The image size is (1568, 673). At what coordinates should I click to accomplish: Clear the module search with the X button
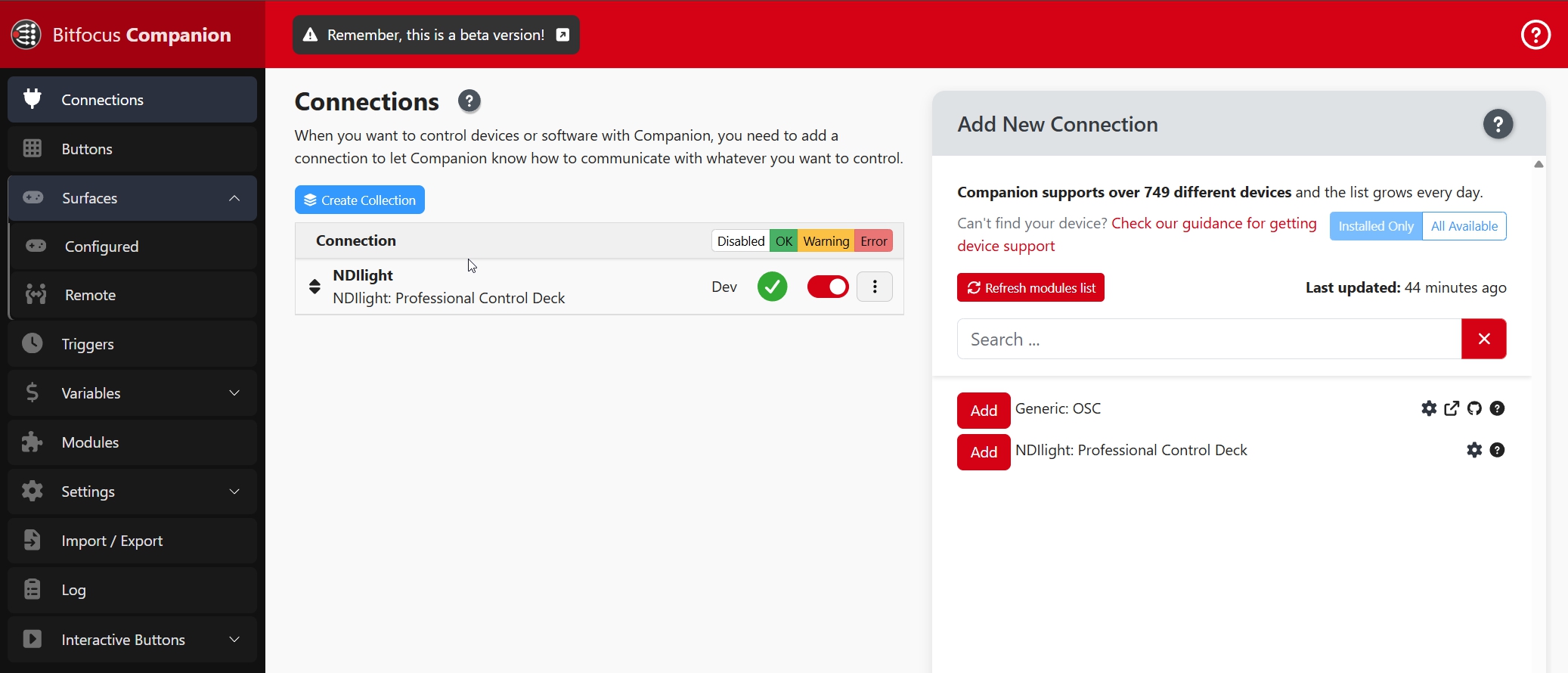coord(1483,339)
